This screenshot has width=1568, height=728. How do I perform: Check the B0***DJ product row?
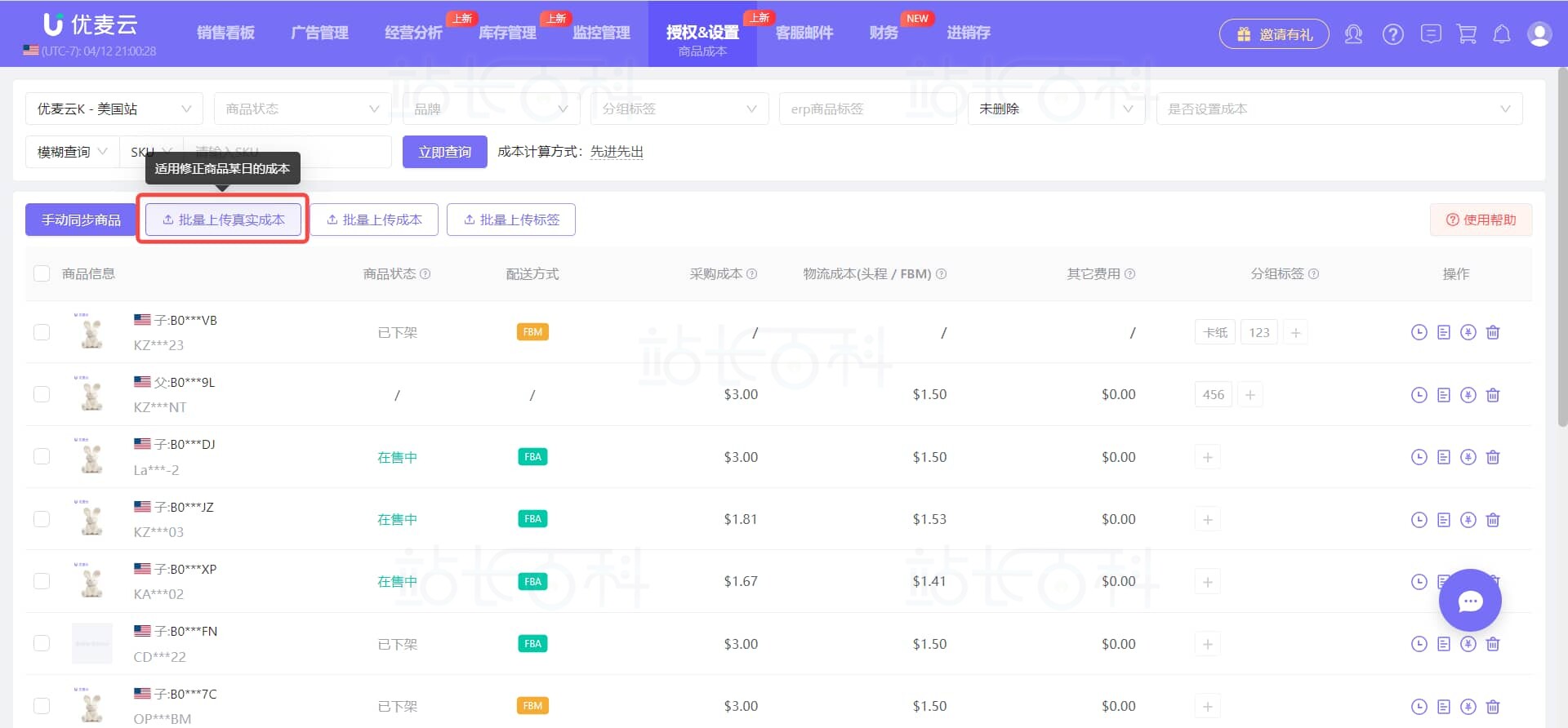pyautogui.click(x=42, y=456)
